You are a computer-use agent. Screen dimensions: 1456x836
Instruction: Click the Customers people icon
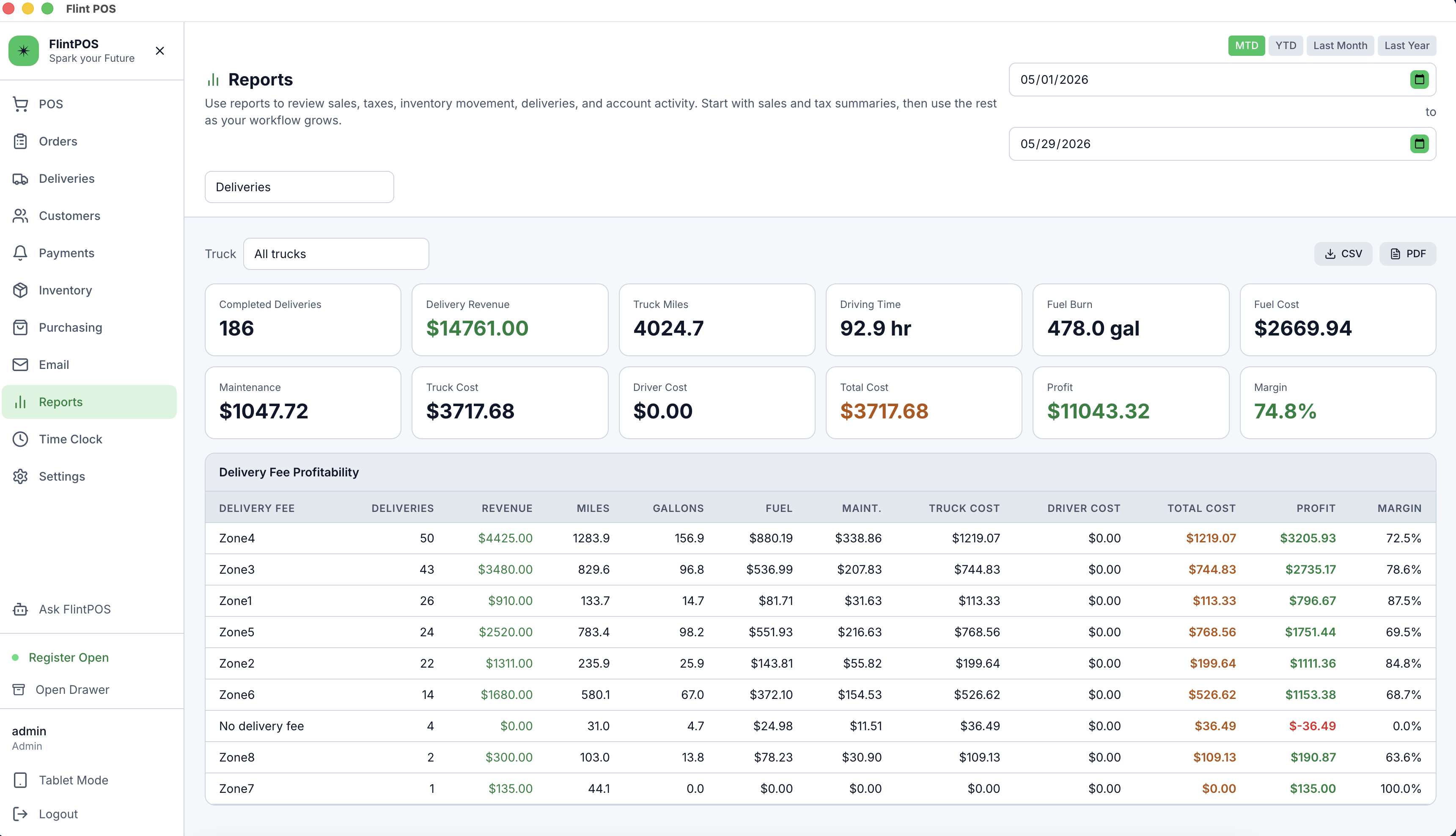pos(21,216)
